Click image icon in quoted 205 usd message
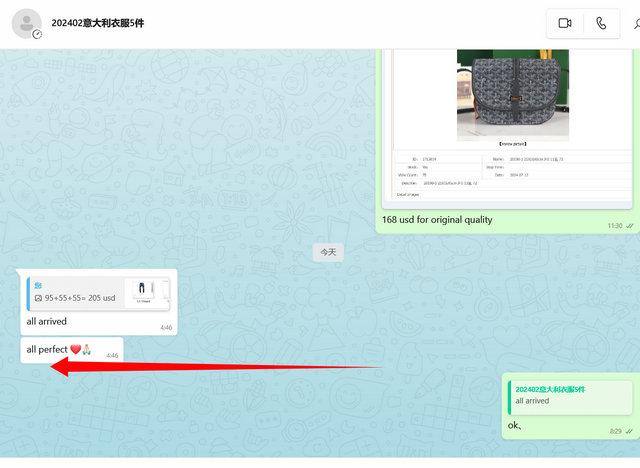Viewport: 640px width, 468px height. point(38,298)
